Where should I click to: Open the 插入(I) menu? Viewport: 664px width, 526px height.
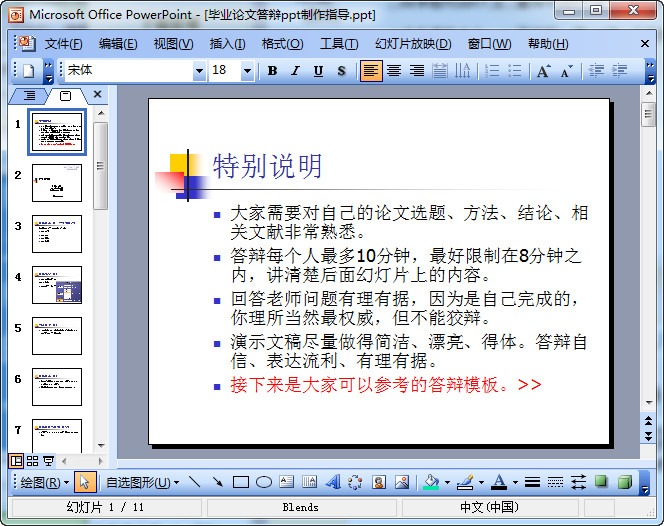point(227,44)
